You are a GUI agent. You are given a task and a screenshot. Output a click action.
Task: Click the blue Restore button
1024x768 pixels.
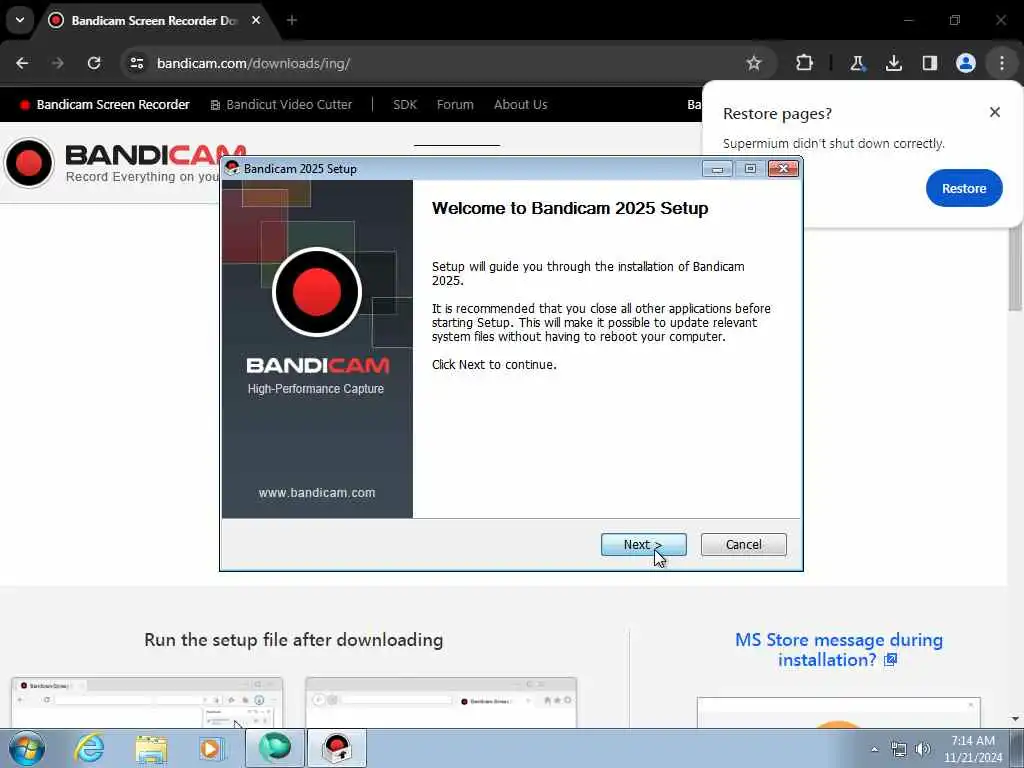point(964,188)
